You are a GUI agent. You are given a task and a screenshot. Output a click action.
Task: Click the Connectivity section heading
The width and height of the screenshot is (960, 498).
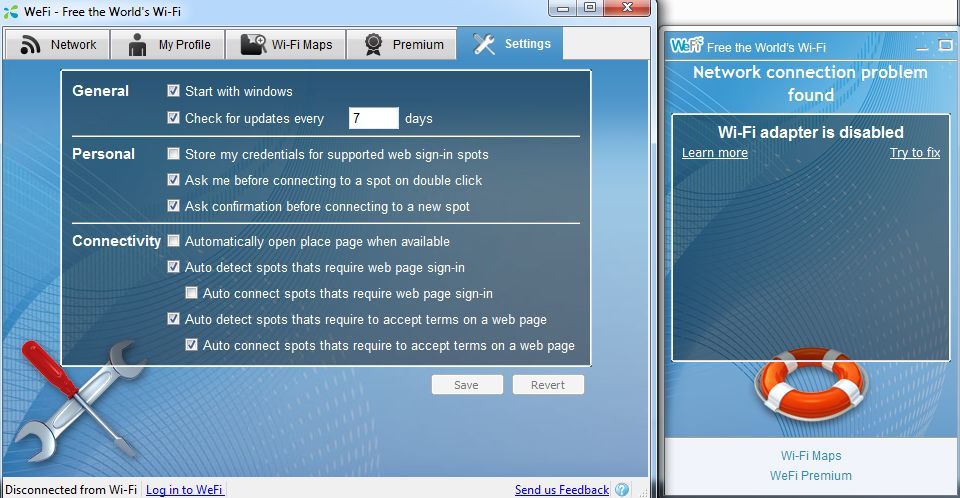coord(116,241)
